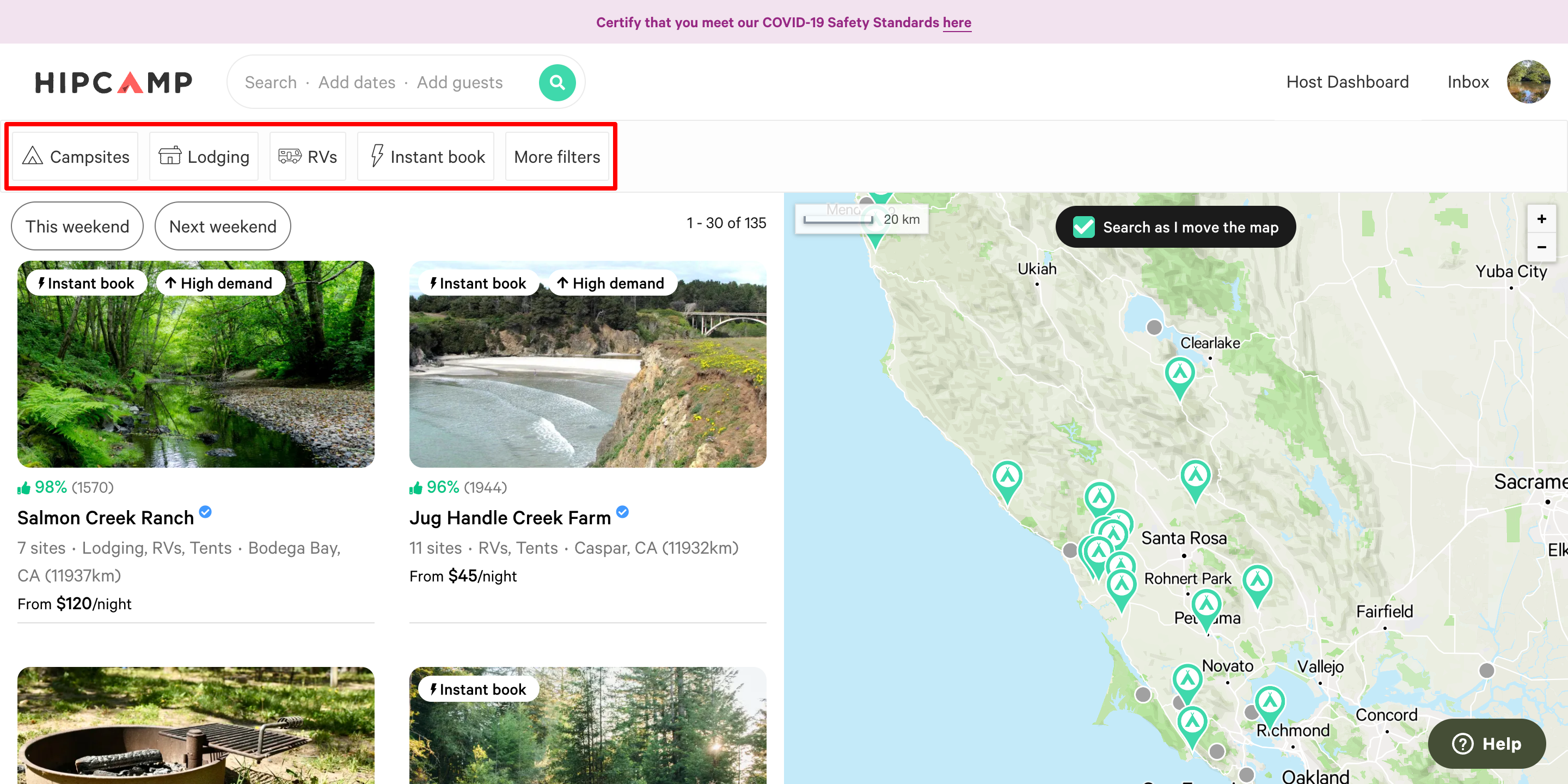Image resolution: width=1568 pixels, height=784 pixels.
Task: Open the Salmon Creek Ranch forest photo
Action: coord(196,364)
